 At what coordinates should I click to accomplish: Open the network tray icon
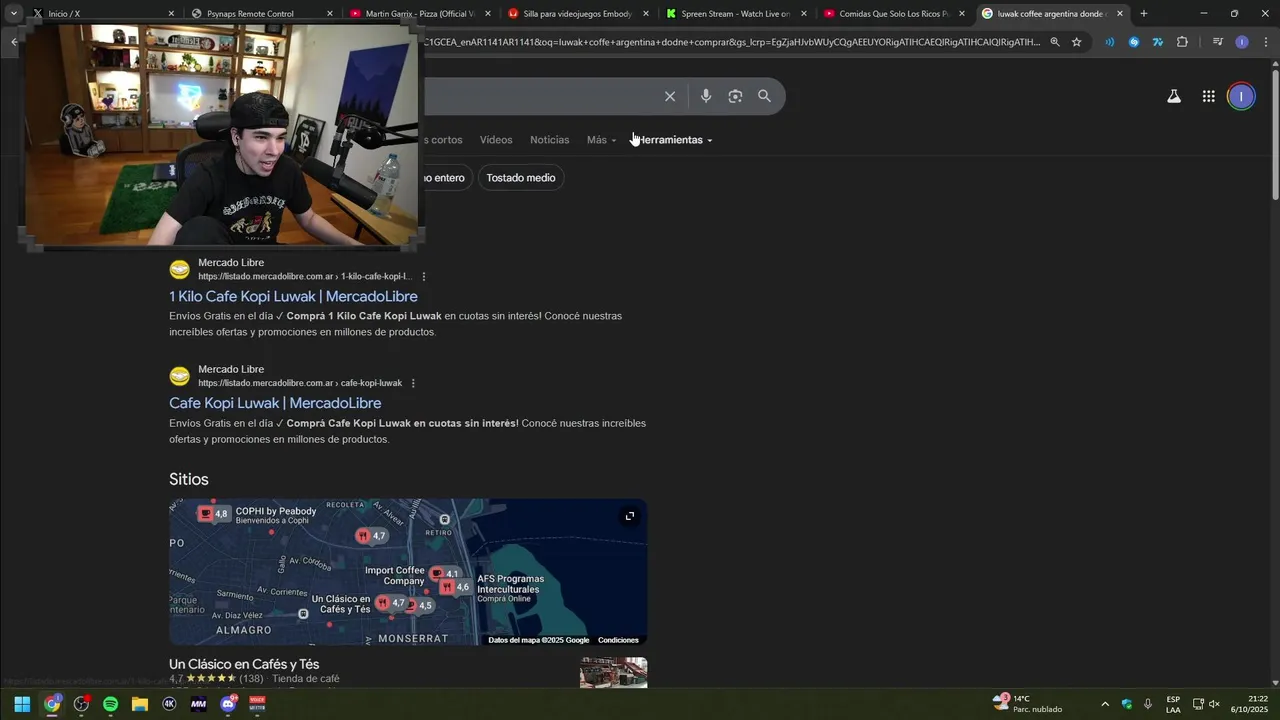pos(1198,704)
